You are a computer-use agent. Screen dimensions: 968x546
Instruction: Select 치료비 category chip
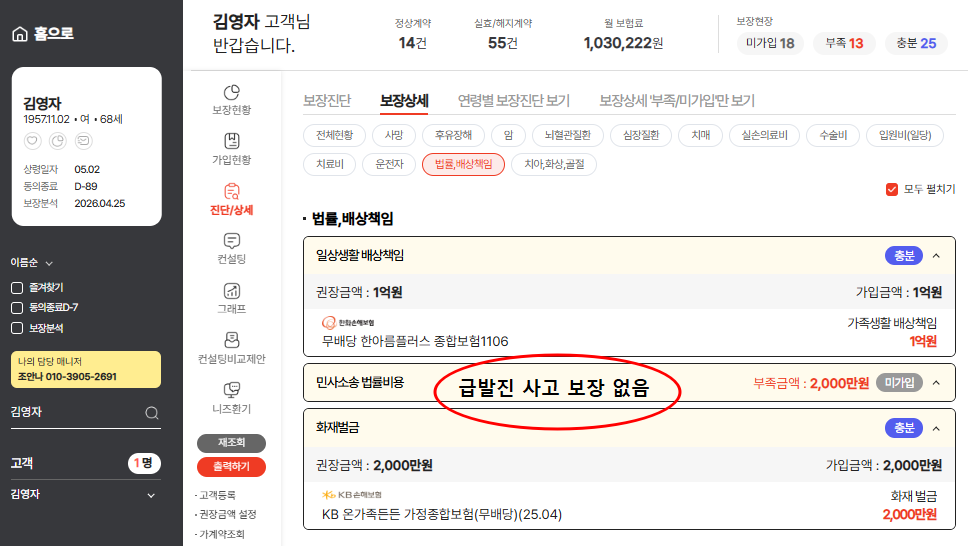pos(330,164)
